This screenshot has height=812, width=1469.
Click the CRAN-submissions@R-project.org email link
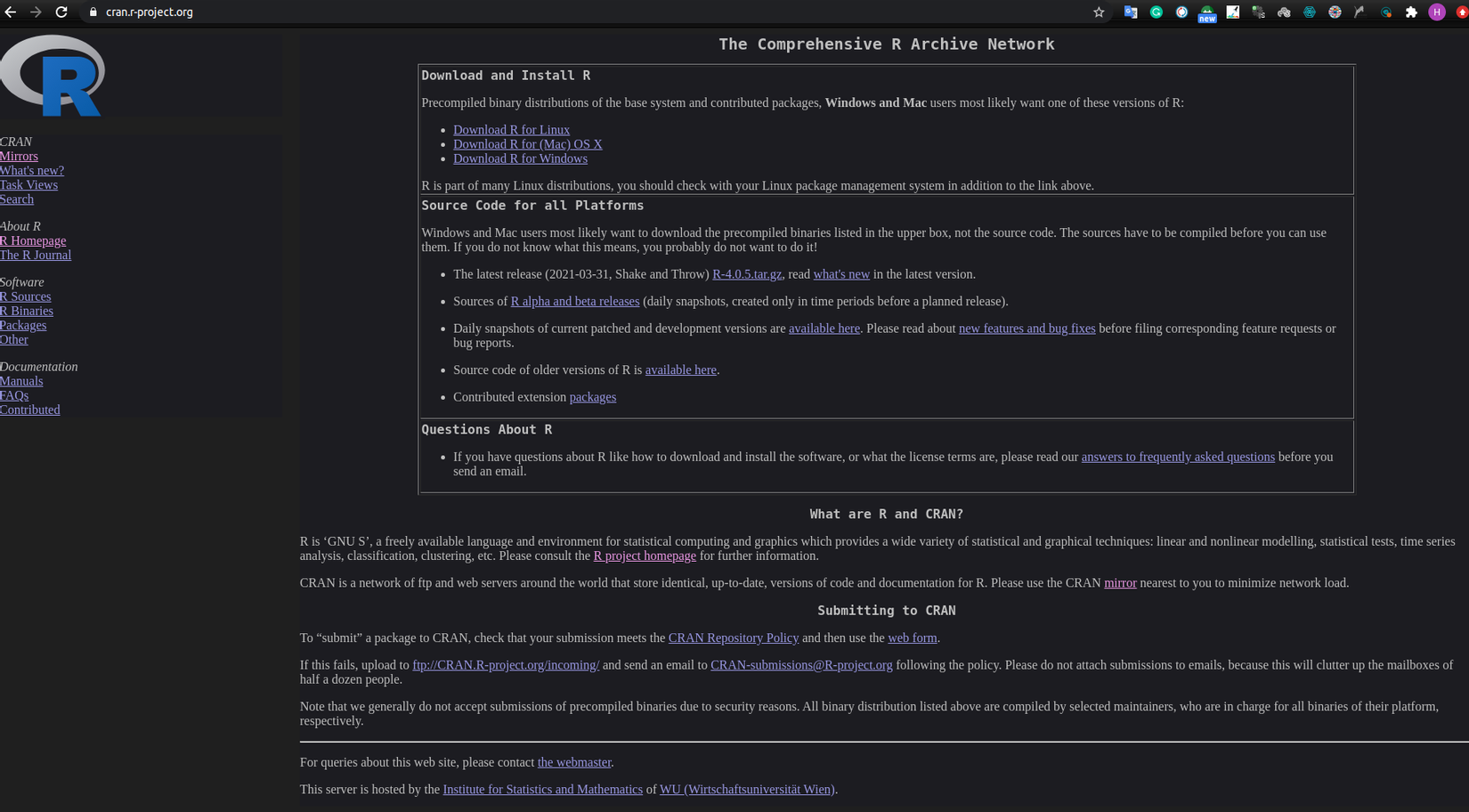click(x=801, y=665)
